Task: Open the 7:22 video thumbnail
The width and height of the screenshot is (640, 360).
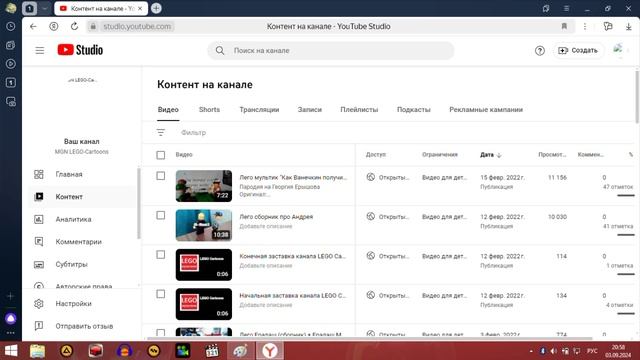Action: (x=204, y=186)
